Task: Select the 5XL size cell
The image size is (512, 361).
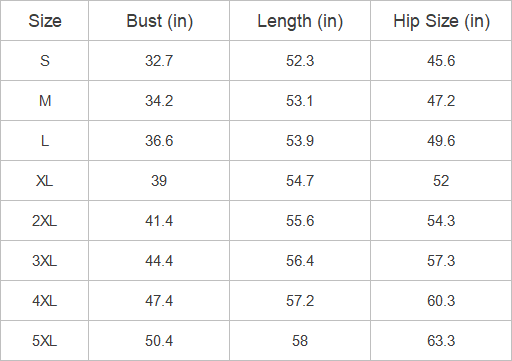Action: tap(44, 341)
